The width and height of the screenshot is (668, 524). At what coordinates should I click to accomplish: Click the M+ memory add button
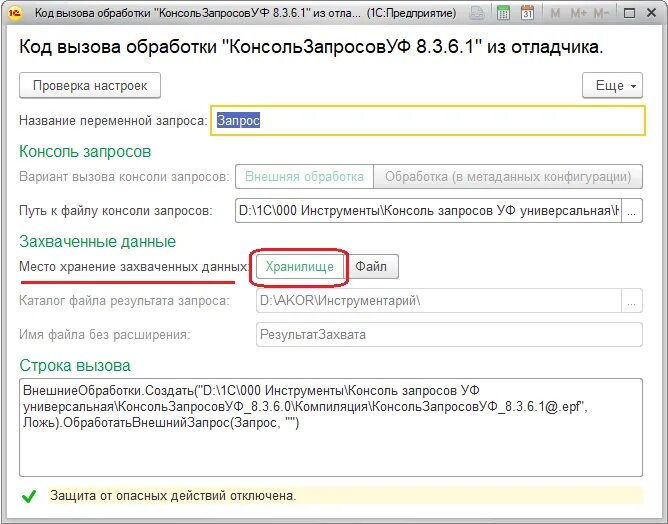579,14
